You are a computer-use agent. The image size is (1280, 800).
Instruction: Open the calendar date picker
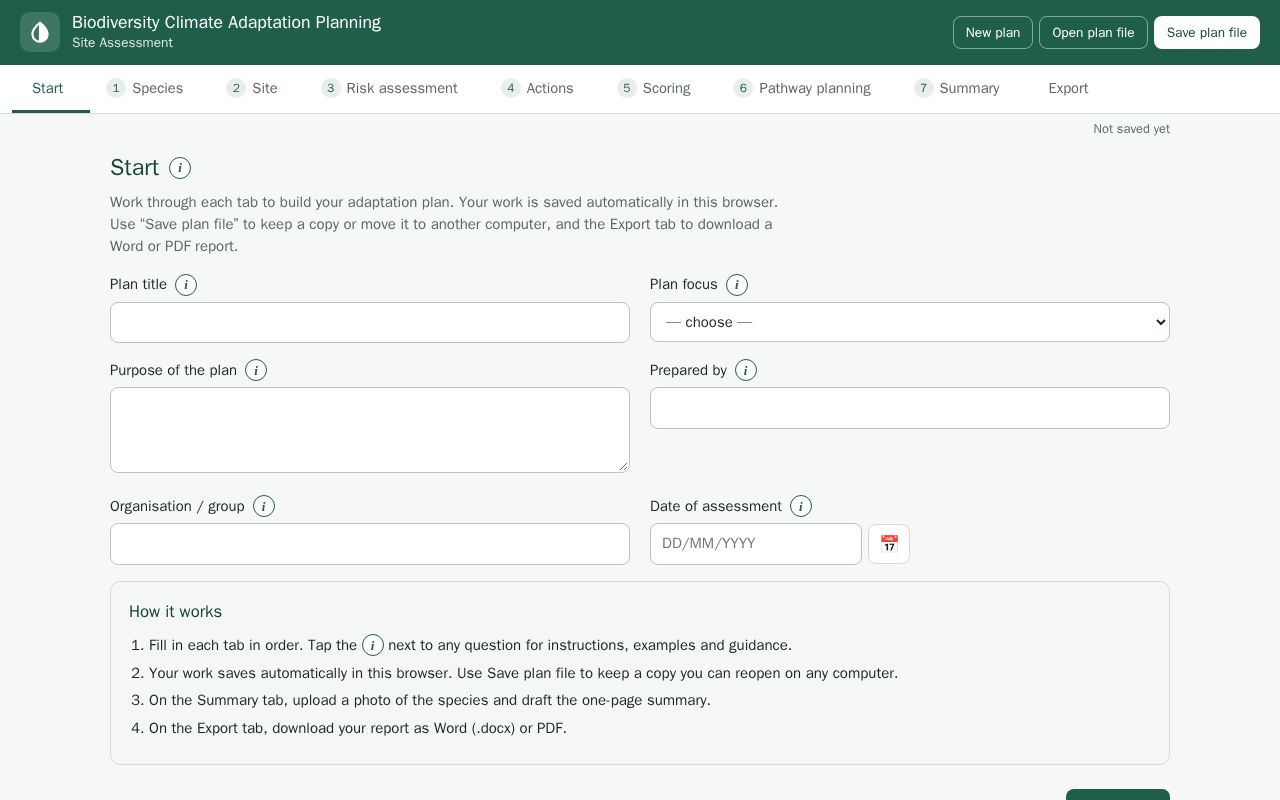pyautogui.click(x=889, y=544)
